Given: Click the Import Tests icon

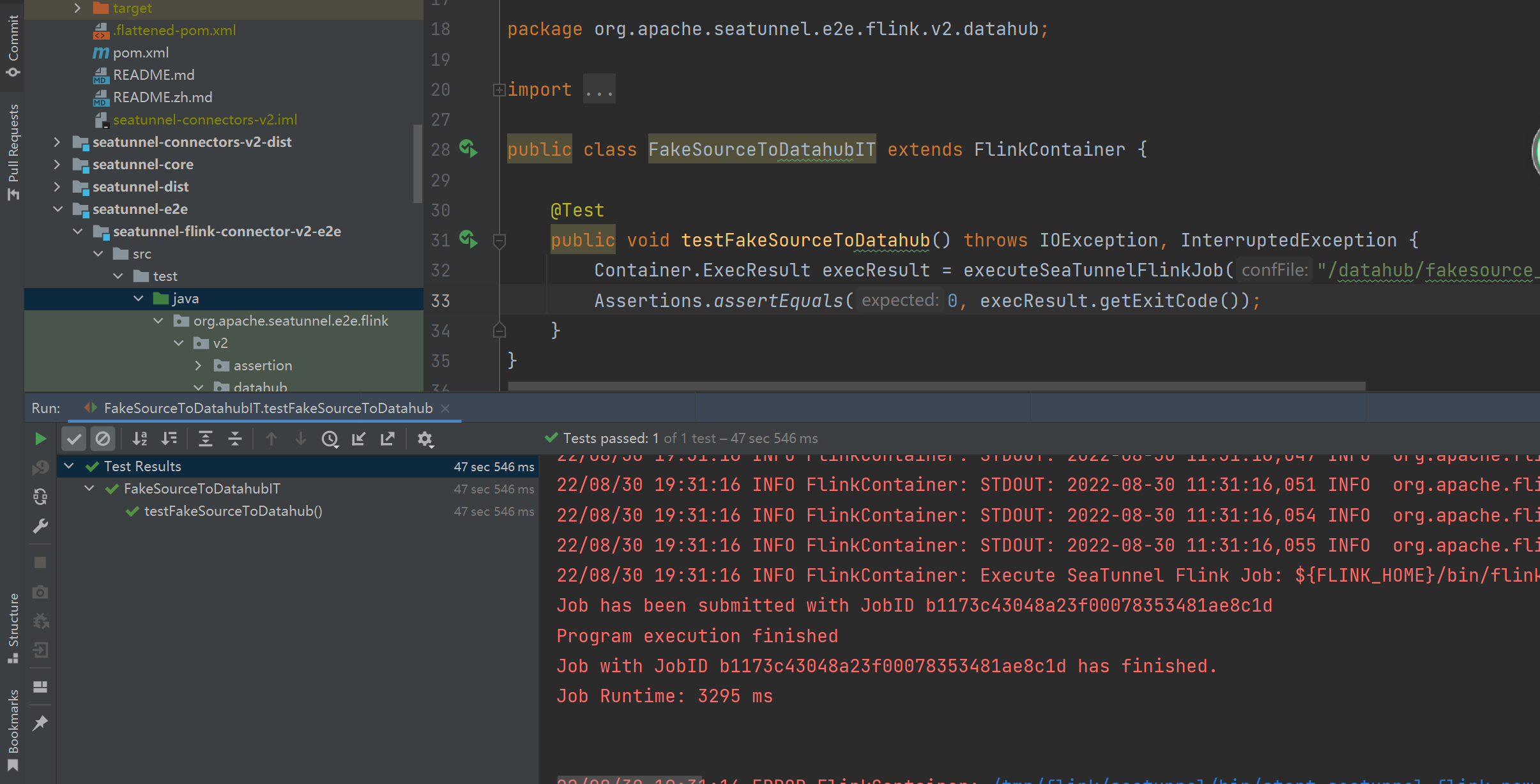Looking at the screenshot, I should (x=358, y=439).
